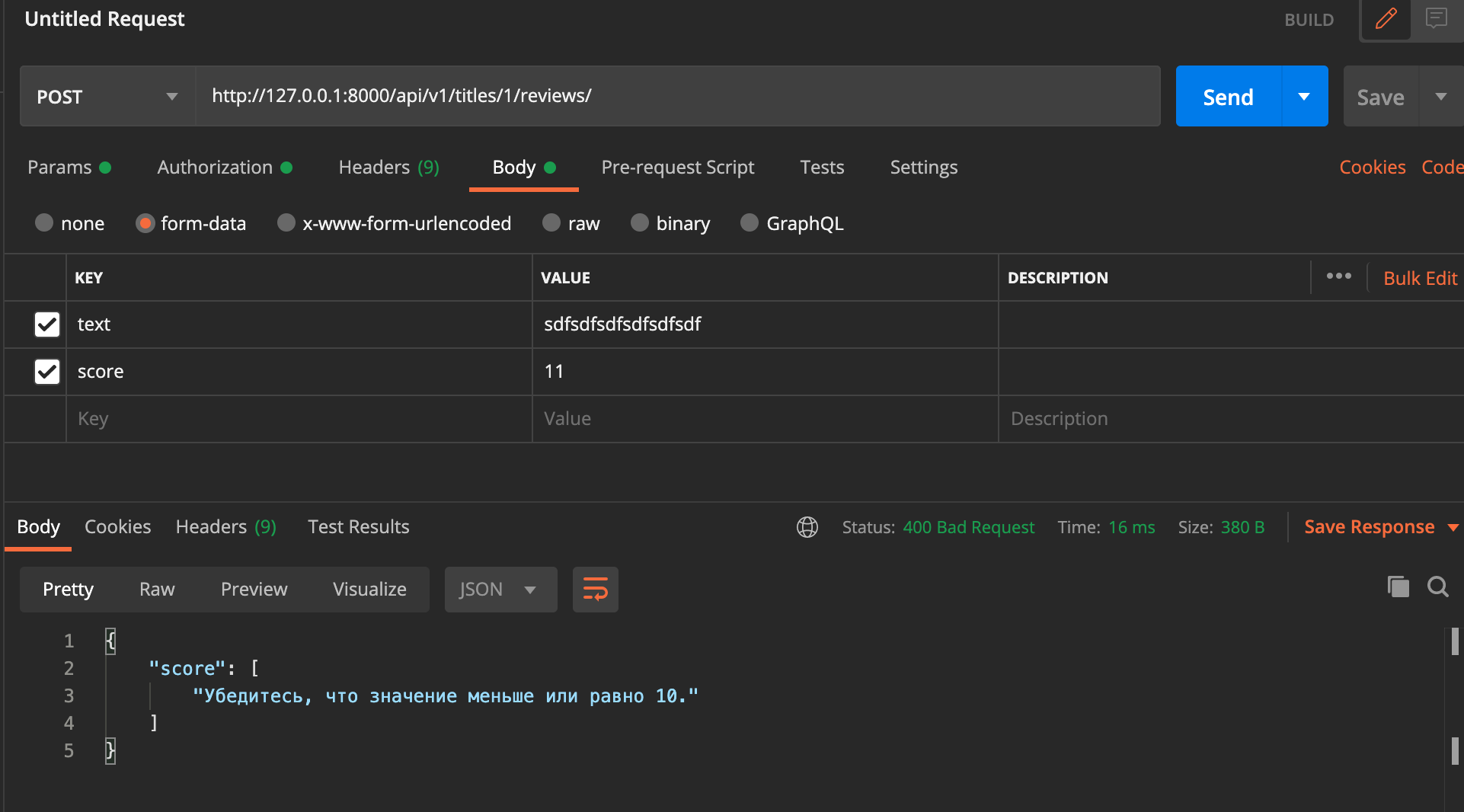
Task: Copy response using the copy icon
Action: click(1398, 587)
